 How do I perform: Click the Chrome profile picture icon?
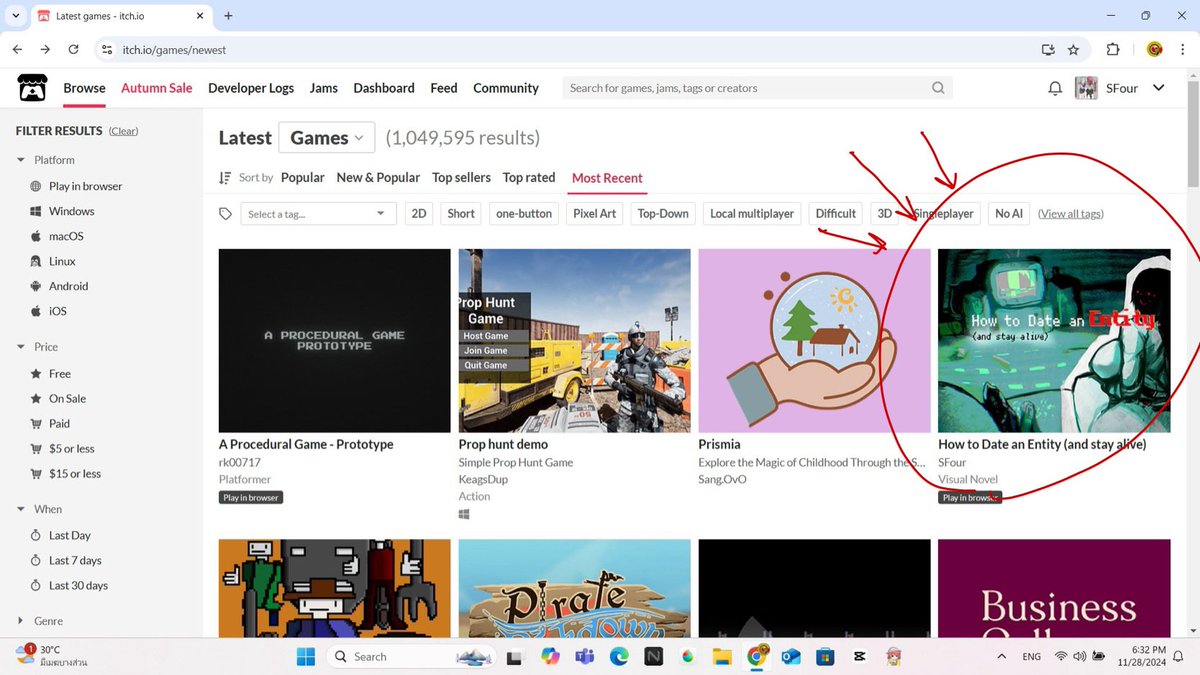pos(1154,49)
